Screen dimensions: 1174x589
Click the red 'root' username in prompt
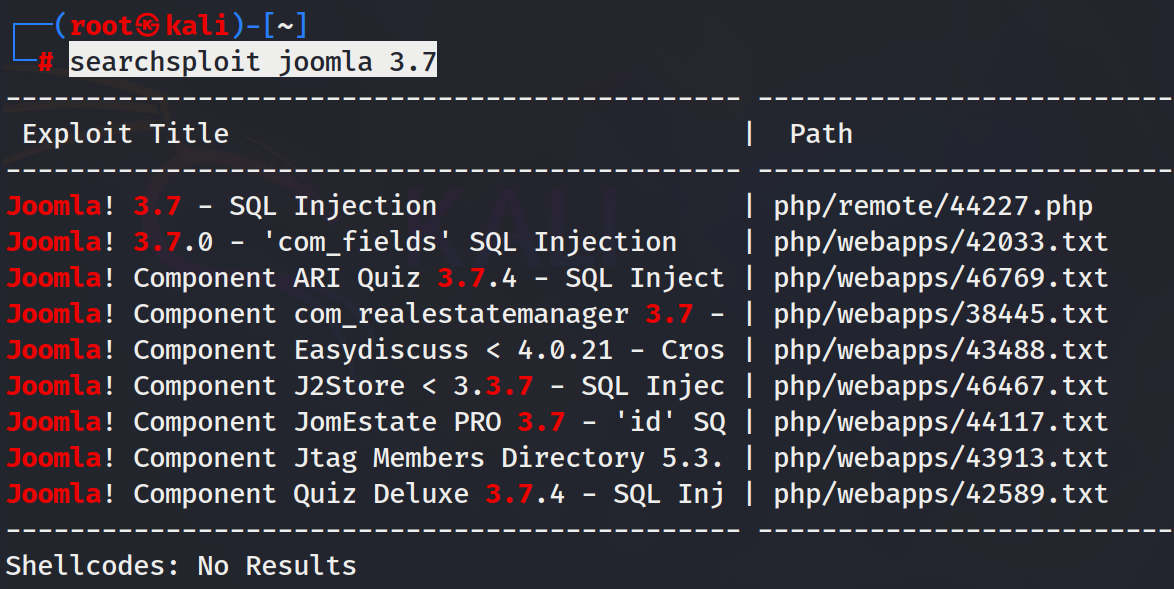[102, 27]
